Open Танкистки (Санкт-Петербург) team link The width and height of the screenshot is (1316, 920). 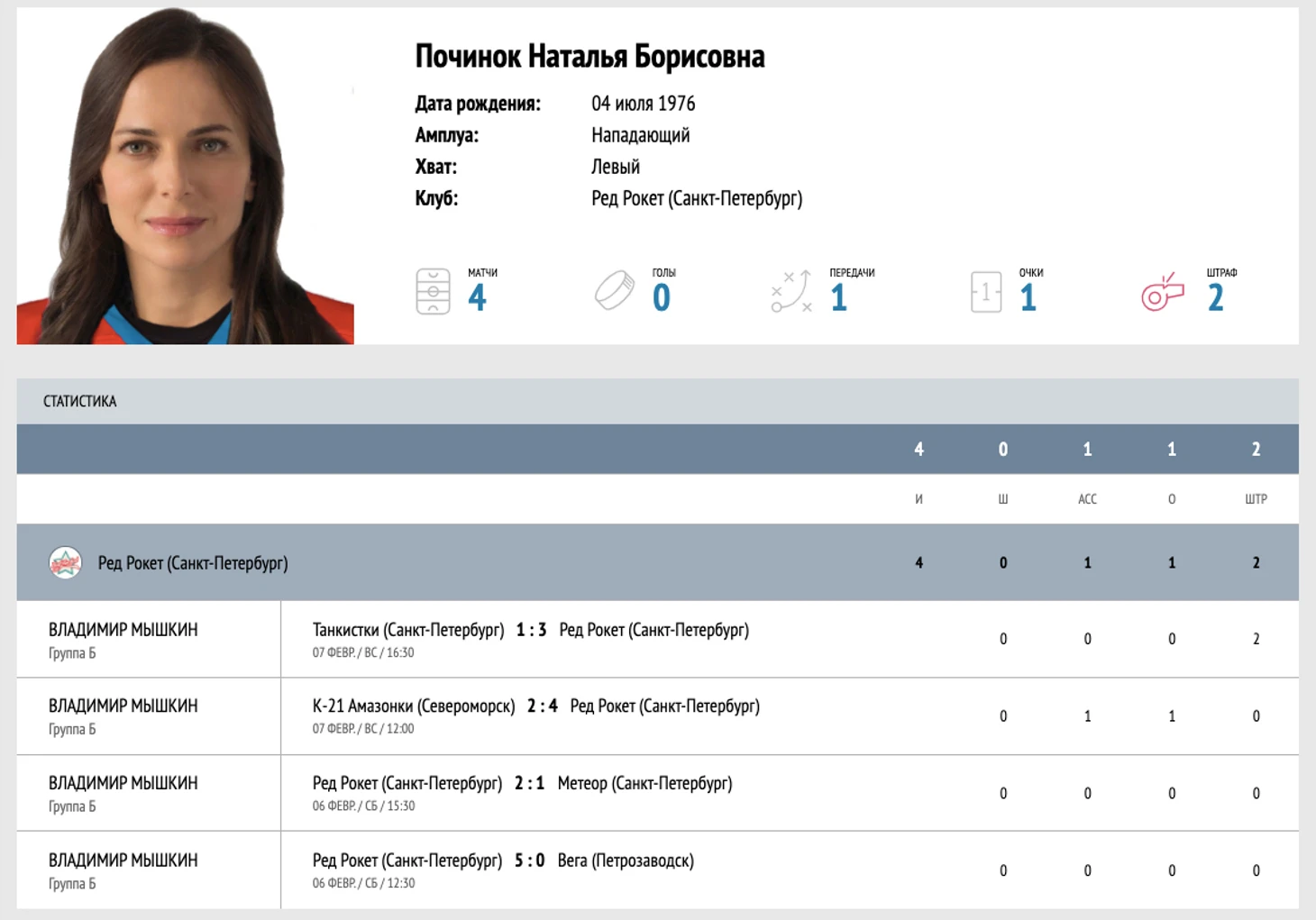click(408, 630)
